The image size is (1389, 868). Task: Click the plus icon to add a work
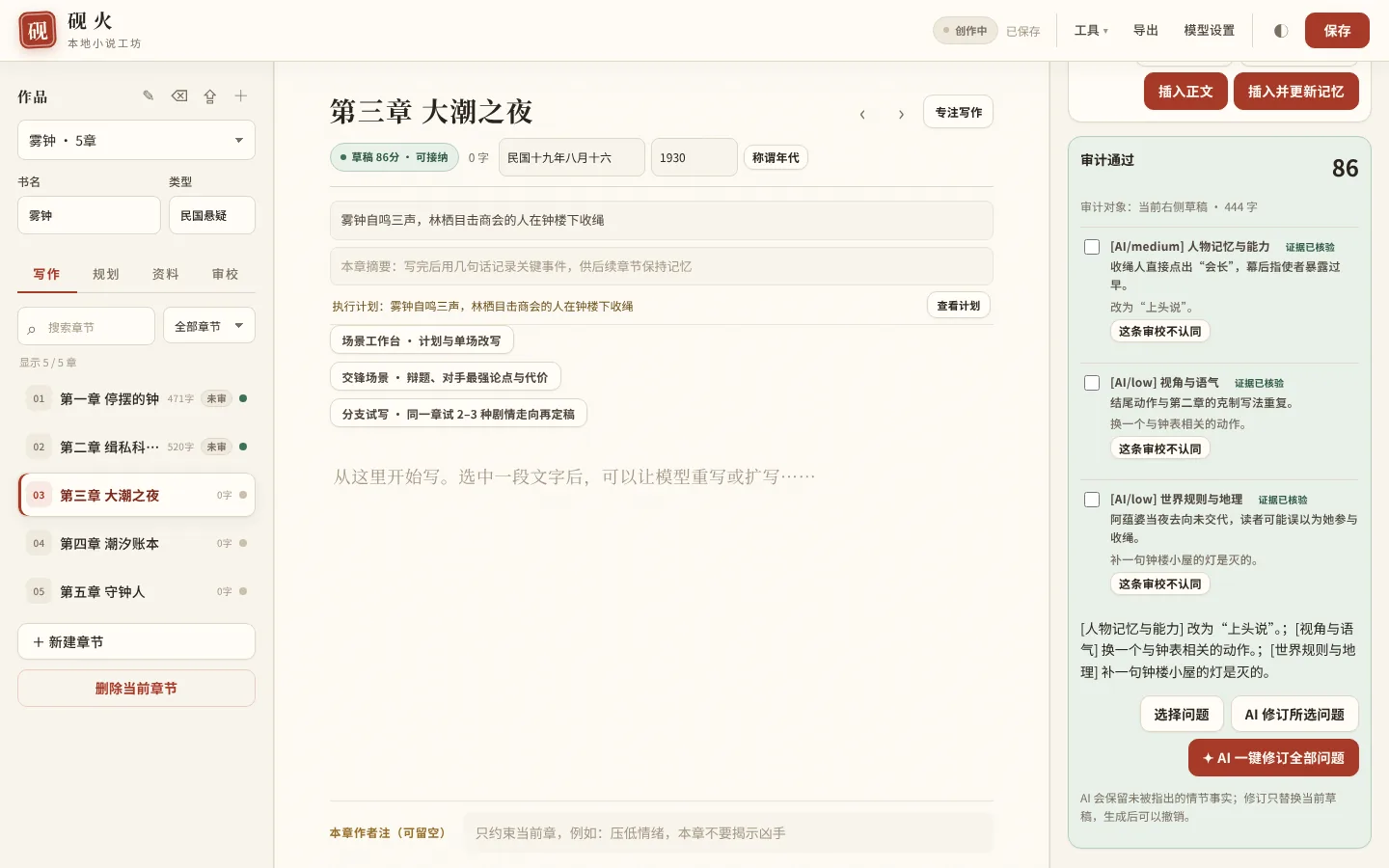point(241,95)
